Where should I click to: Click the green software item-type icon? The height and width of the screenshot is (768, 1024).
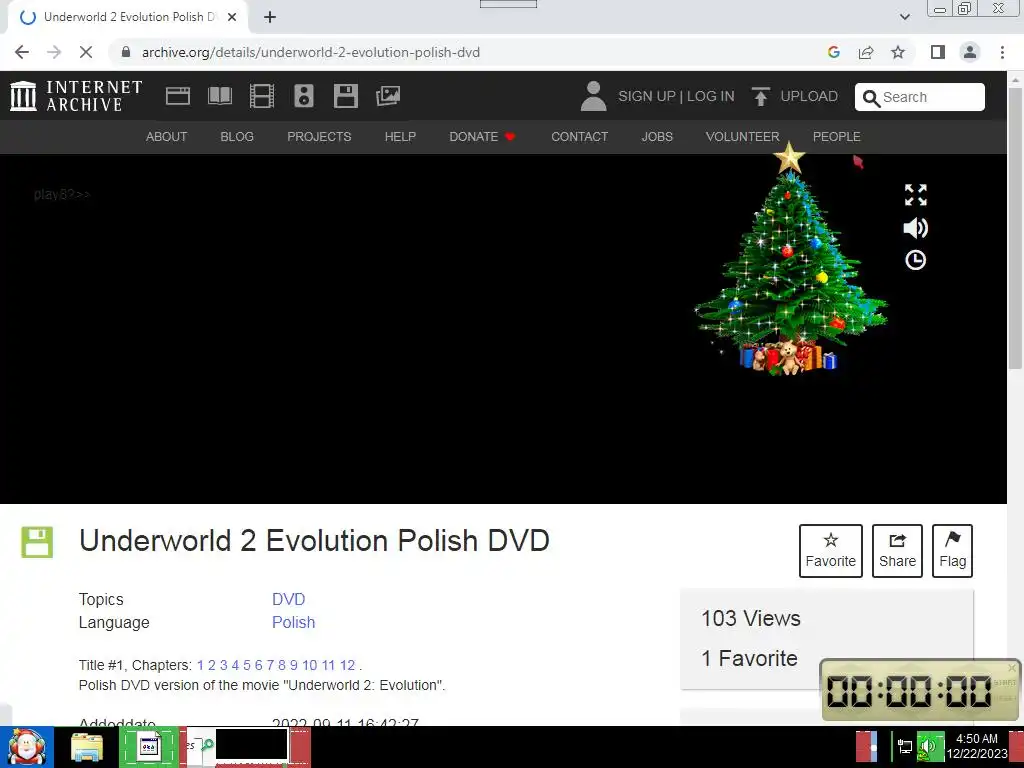(x=37, y=542)
